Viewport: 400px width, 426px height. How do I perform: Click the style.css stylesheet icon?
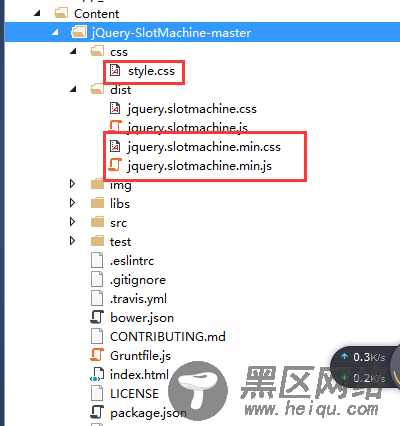[x=115, y=70]
